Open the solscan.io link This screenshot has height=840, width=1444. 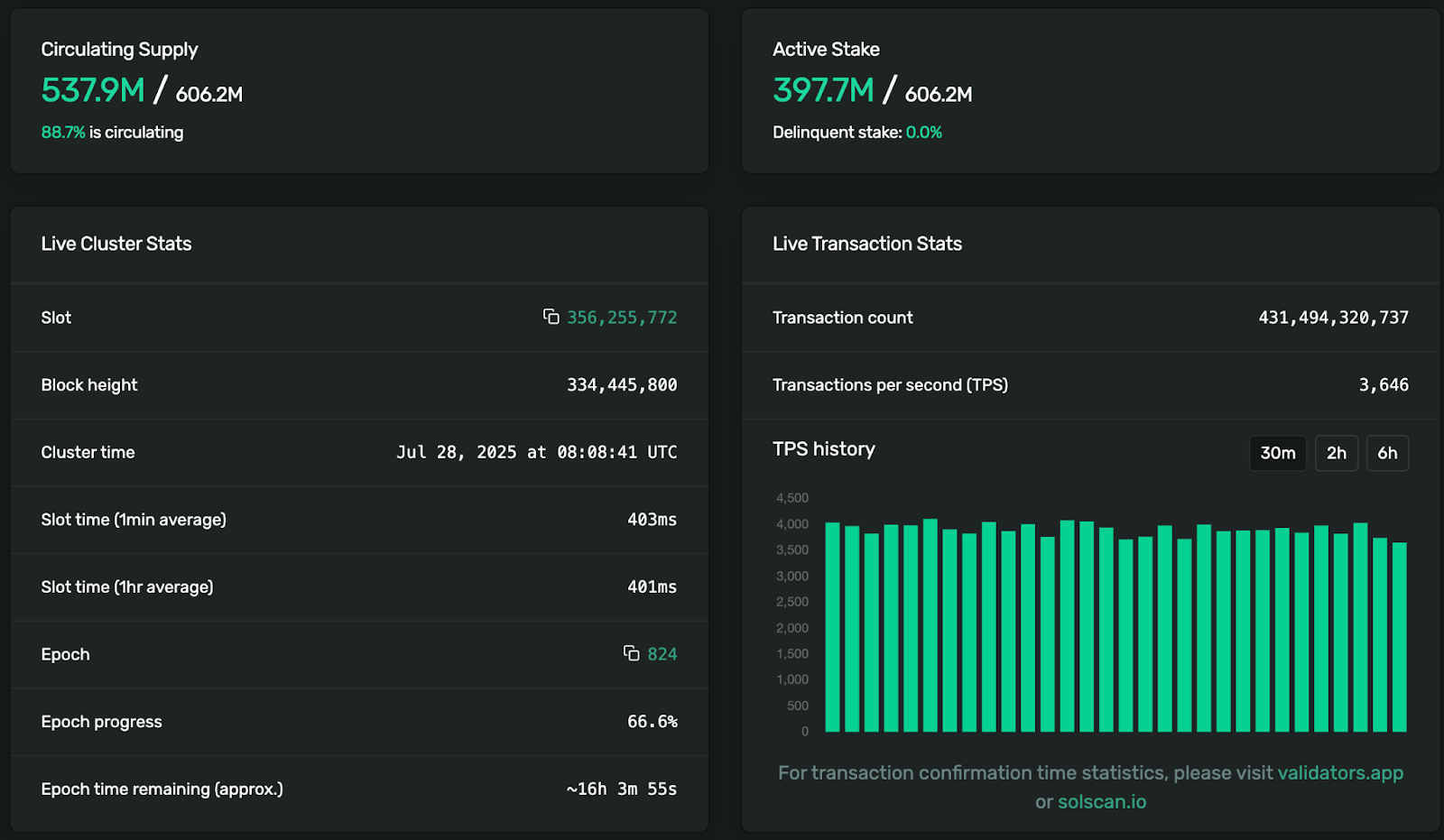coord(1101,801)
